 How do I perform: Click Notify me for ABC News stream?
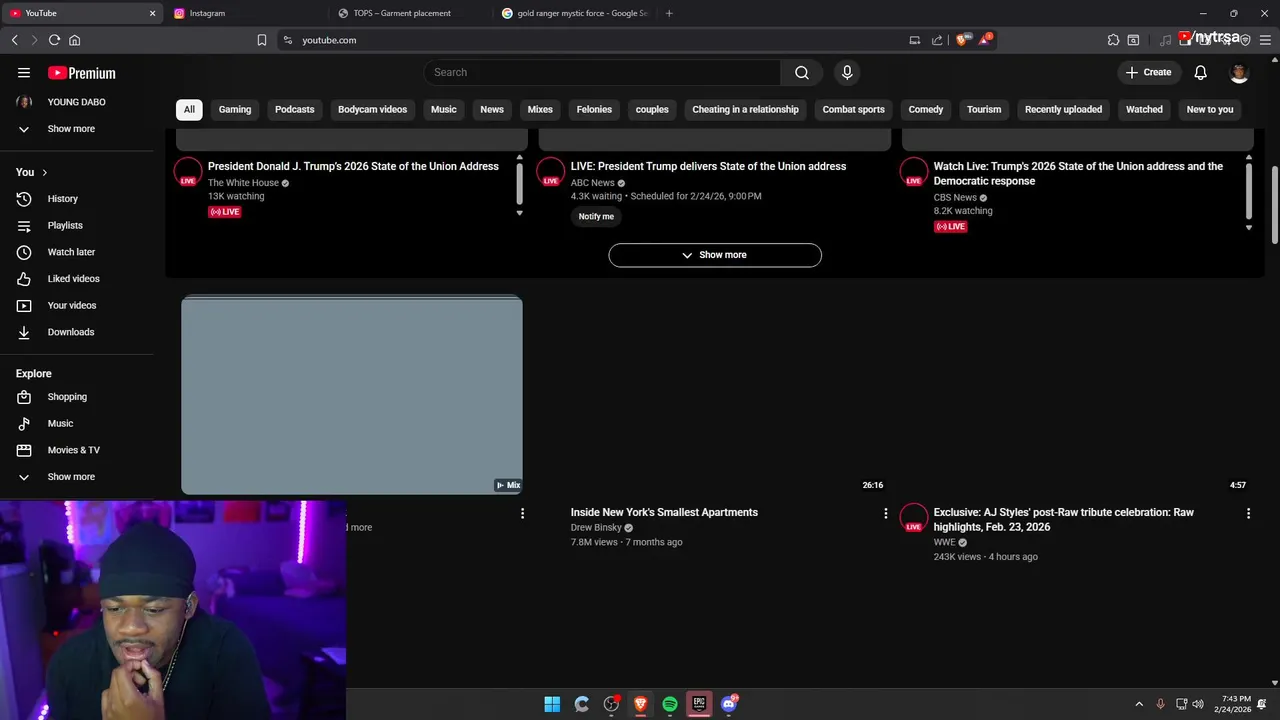(x=596, y=216)
